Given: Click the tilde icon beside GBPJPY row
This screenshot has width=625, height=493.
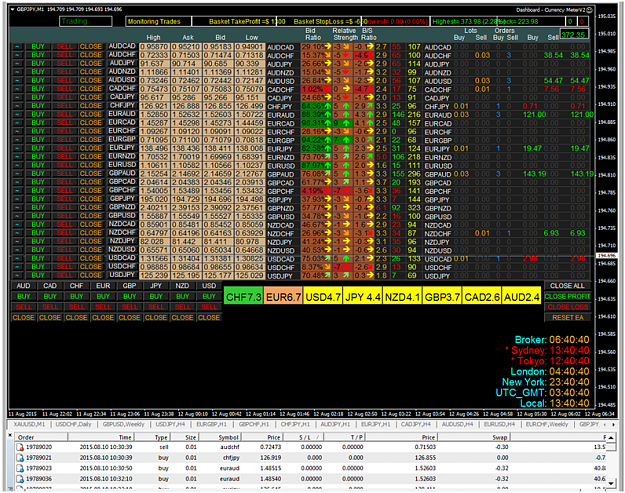Looking at the screenshot, I should (17, 199).
